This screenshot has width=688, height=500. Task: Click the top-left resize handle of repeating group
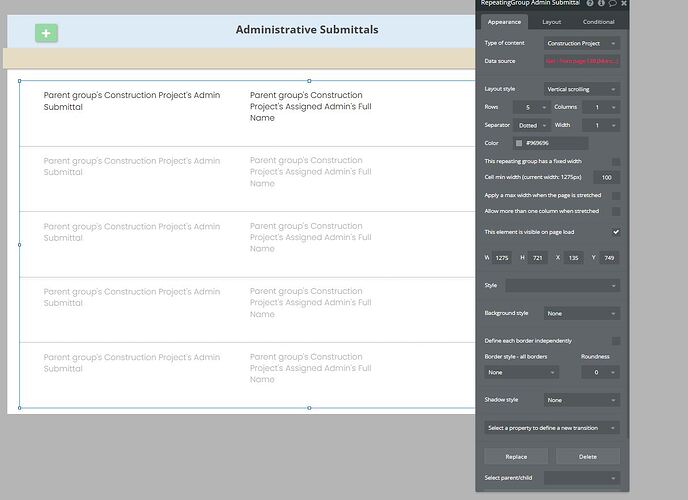click(19, 81)
